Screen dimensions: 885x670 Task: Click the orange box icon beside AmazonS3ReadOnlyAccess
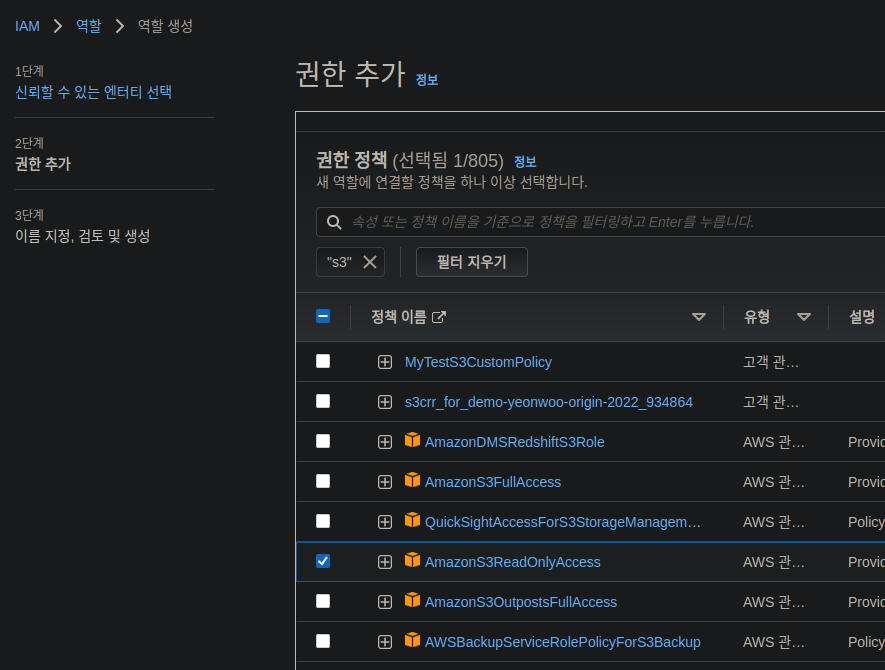(412, 560)
